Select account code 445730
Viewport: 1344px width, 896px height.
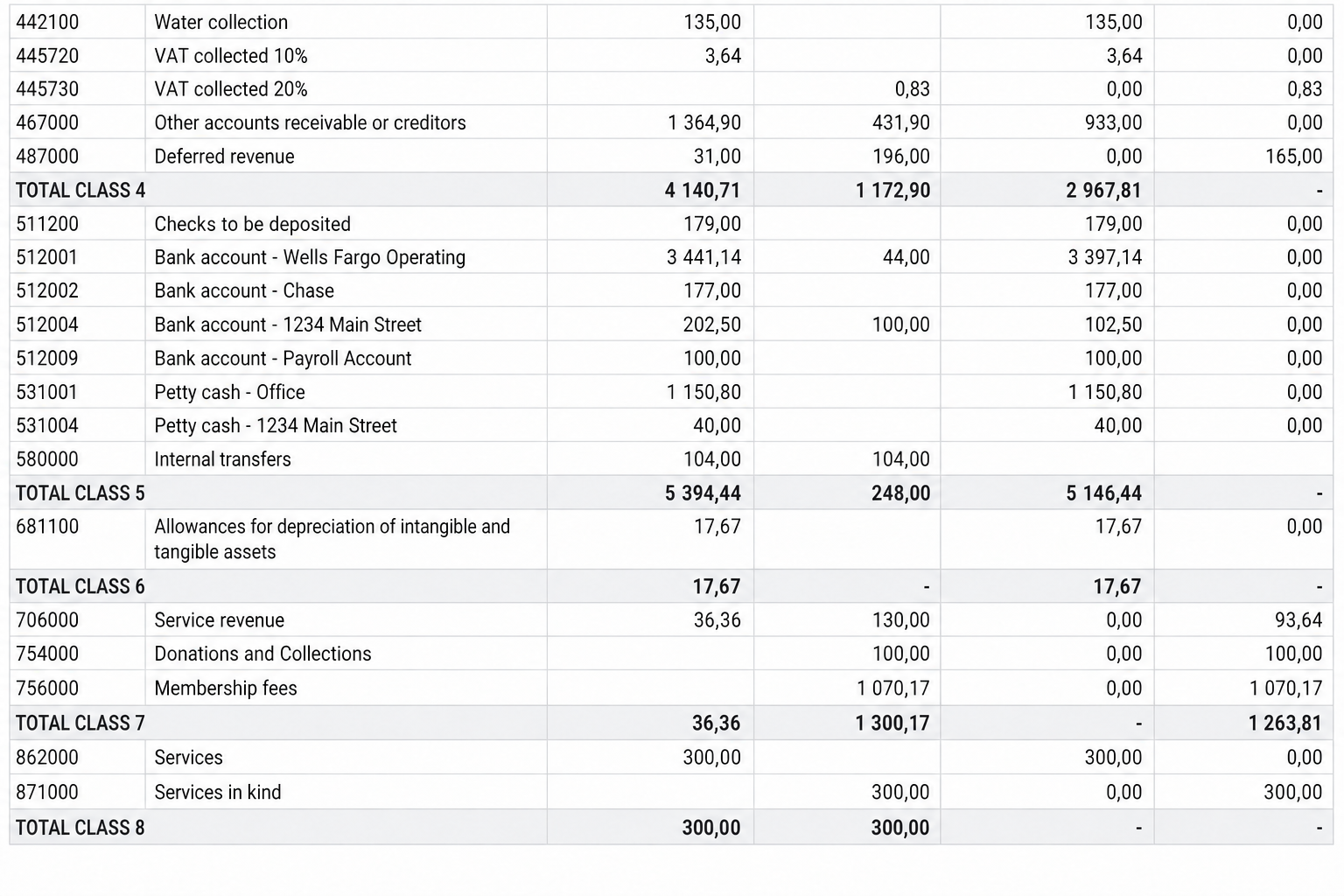pos(47,89)
